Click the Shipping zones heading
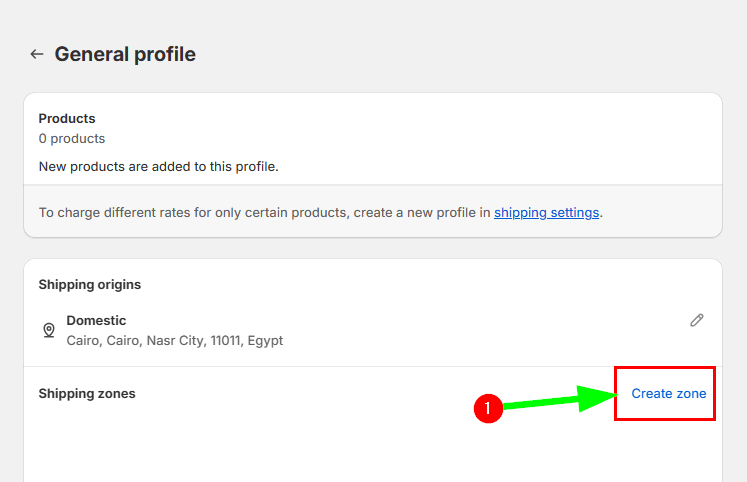 coord(87,393)
